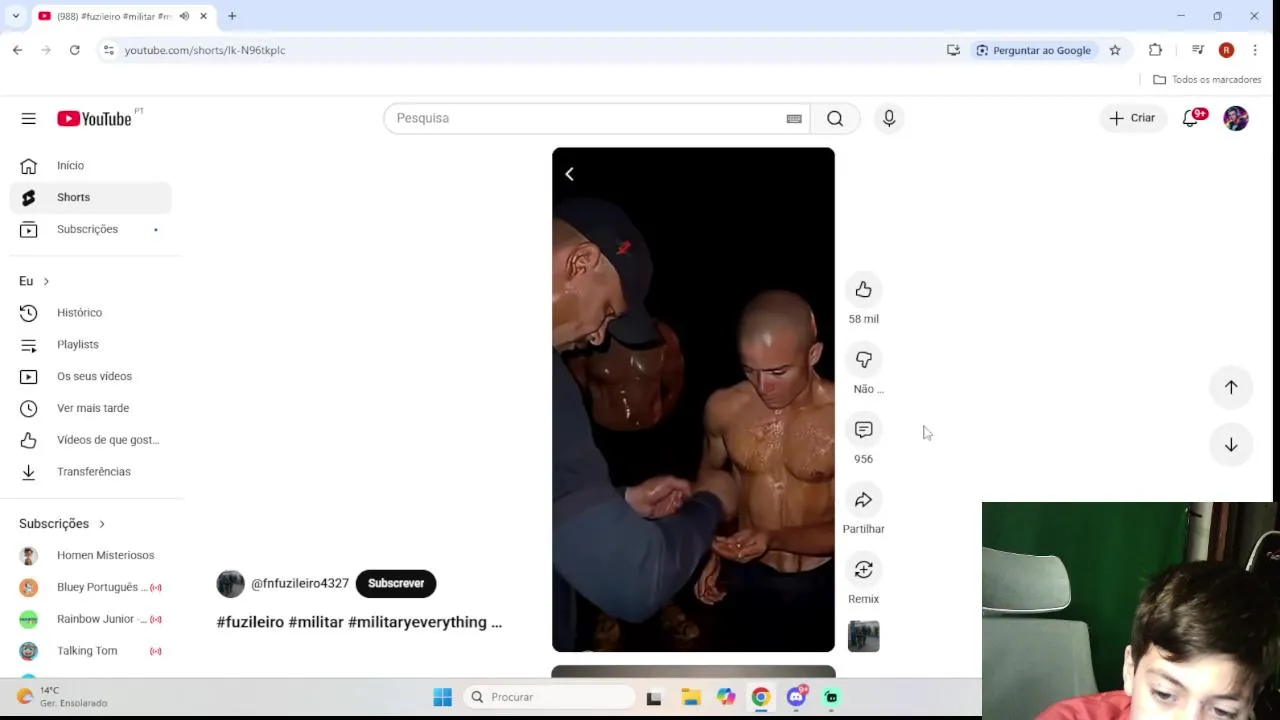This screenshot has width=1280, height=720.
Task: Open Subscrições in sidebar
Action: (91, 229)
